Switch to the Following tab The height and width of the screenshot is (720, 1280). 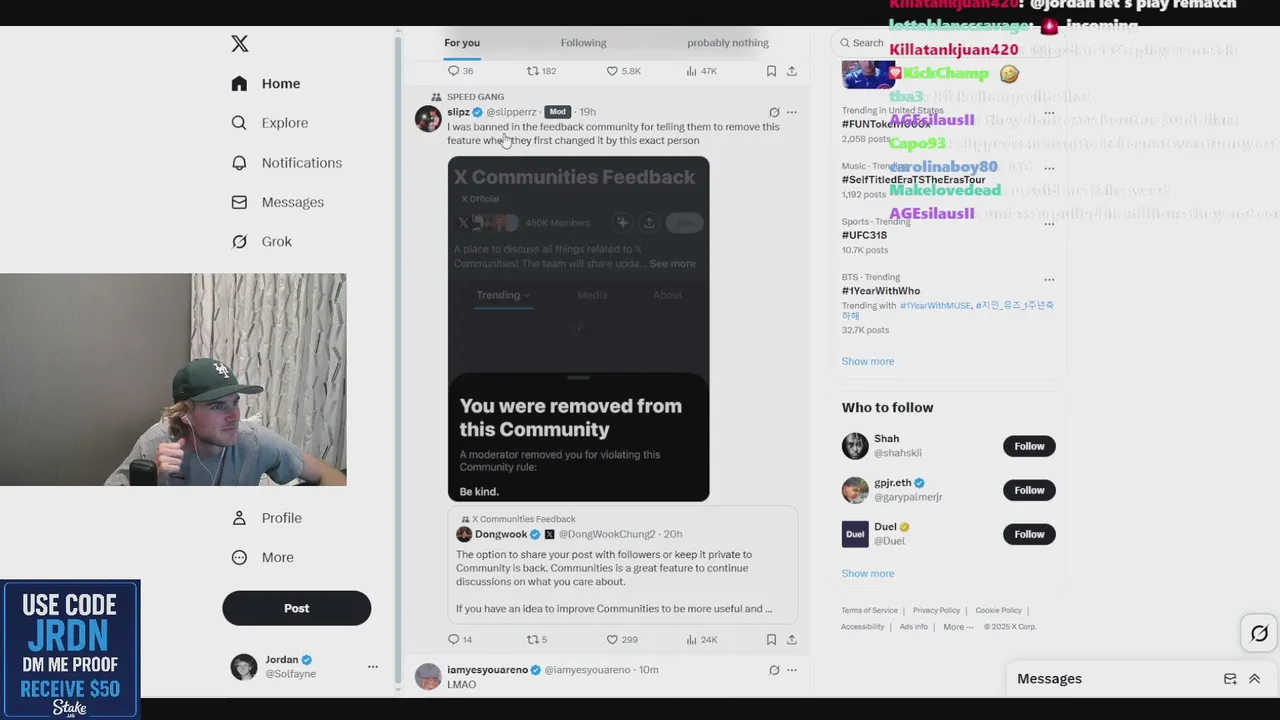pyautogui.click(x=583, y=43)
